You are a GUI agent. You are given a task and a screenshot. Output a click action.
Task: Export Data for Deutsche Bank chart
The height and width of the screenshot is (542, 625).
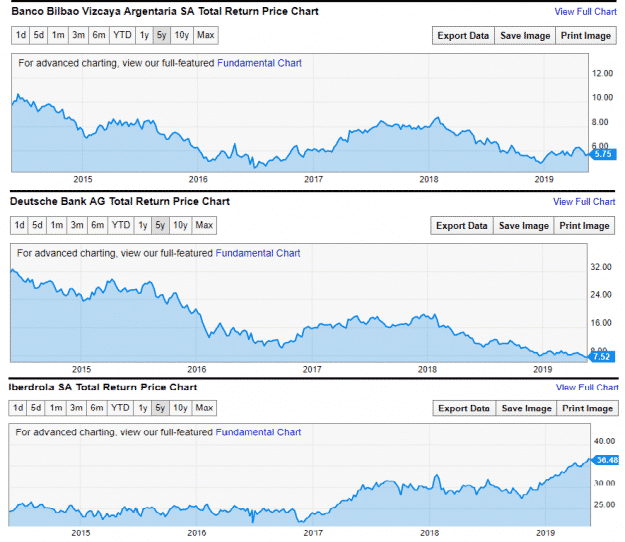(x=462, y=226)
